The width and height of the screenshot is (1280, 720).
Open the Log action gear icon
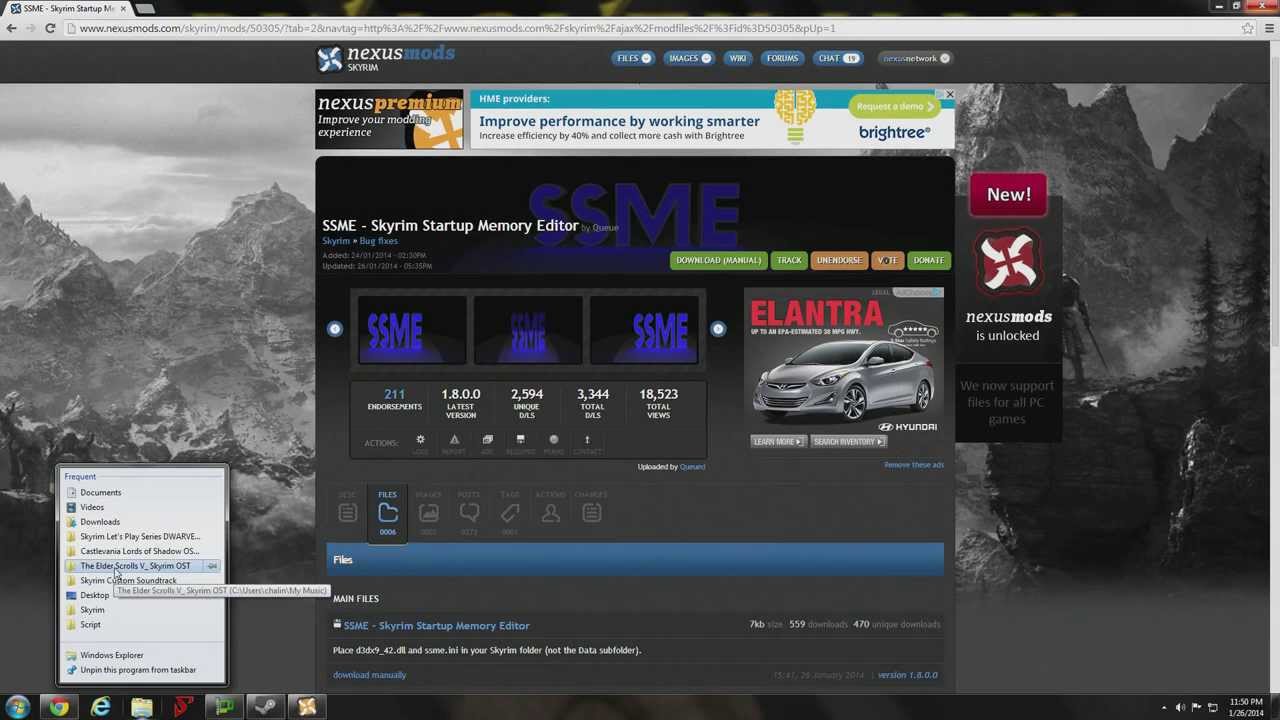tap(420, 440)
